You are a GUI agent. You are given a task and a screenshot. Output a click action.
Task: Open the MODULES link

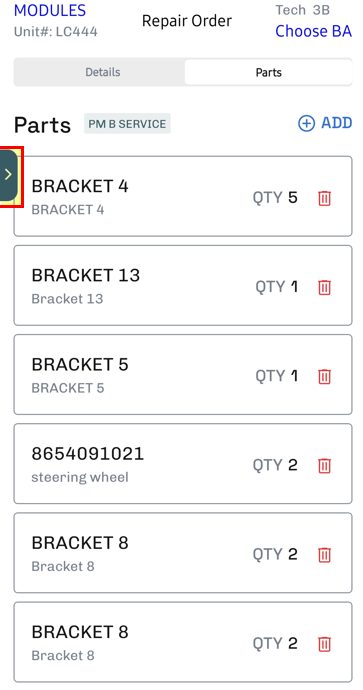(x=50, y=10)
